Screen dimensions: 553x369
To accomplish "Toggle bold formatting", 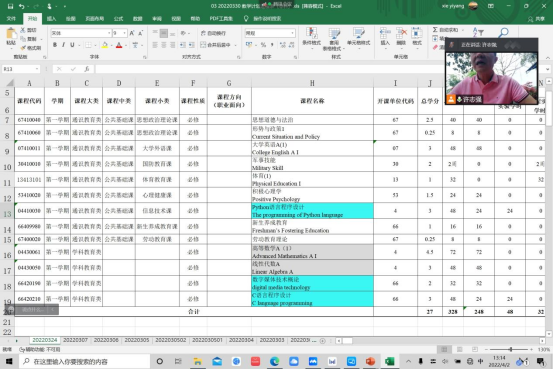I will tap(55, 45).
